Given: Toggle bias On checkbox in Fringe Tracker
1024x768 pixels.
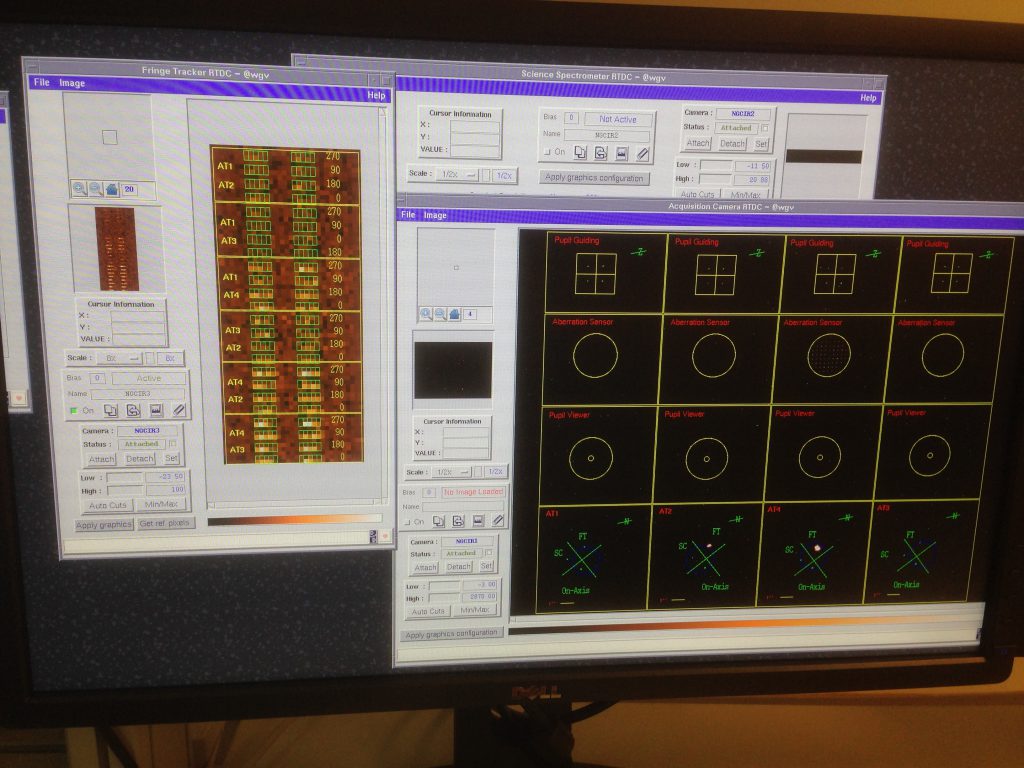Looking at the screenshot, I should coord(74,410).
